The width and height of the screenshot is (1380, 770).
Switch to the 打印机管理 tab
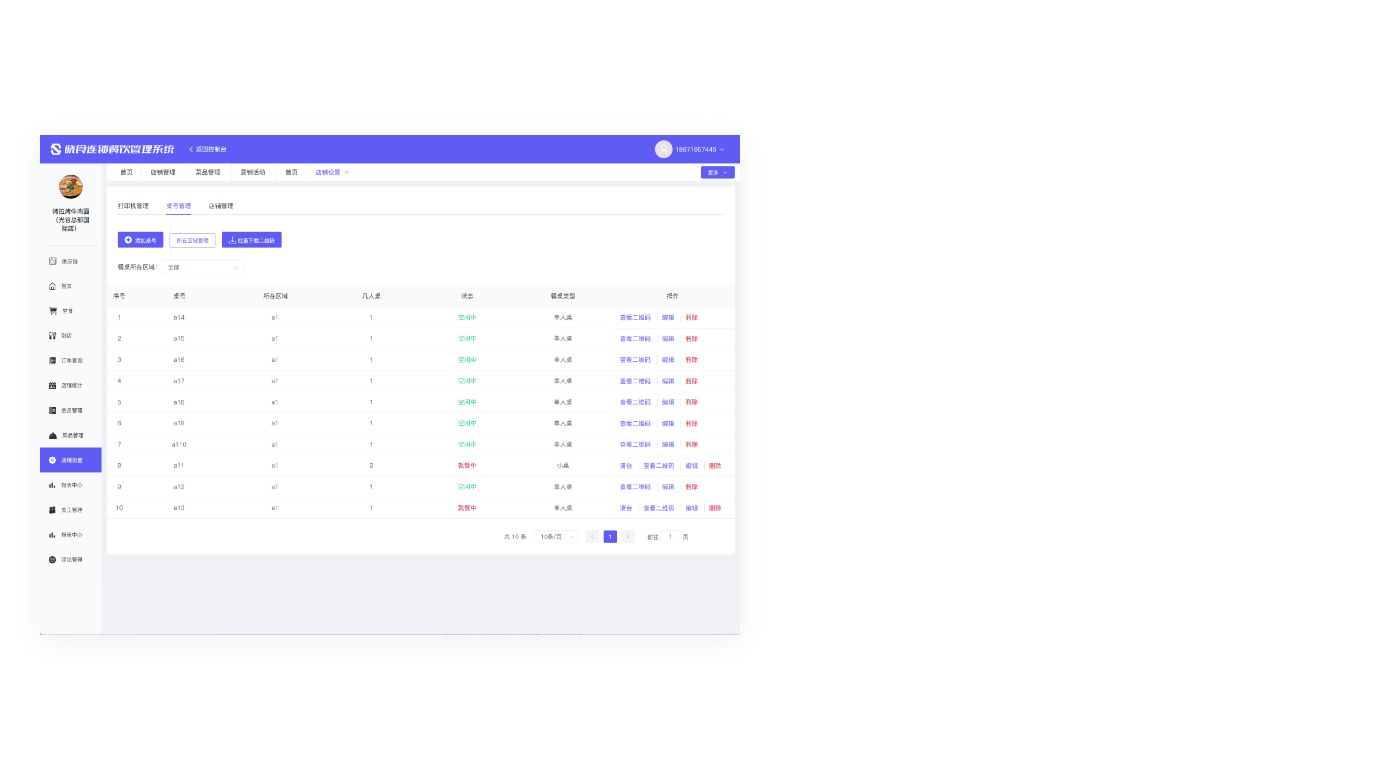click(x=133, y=206)
